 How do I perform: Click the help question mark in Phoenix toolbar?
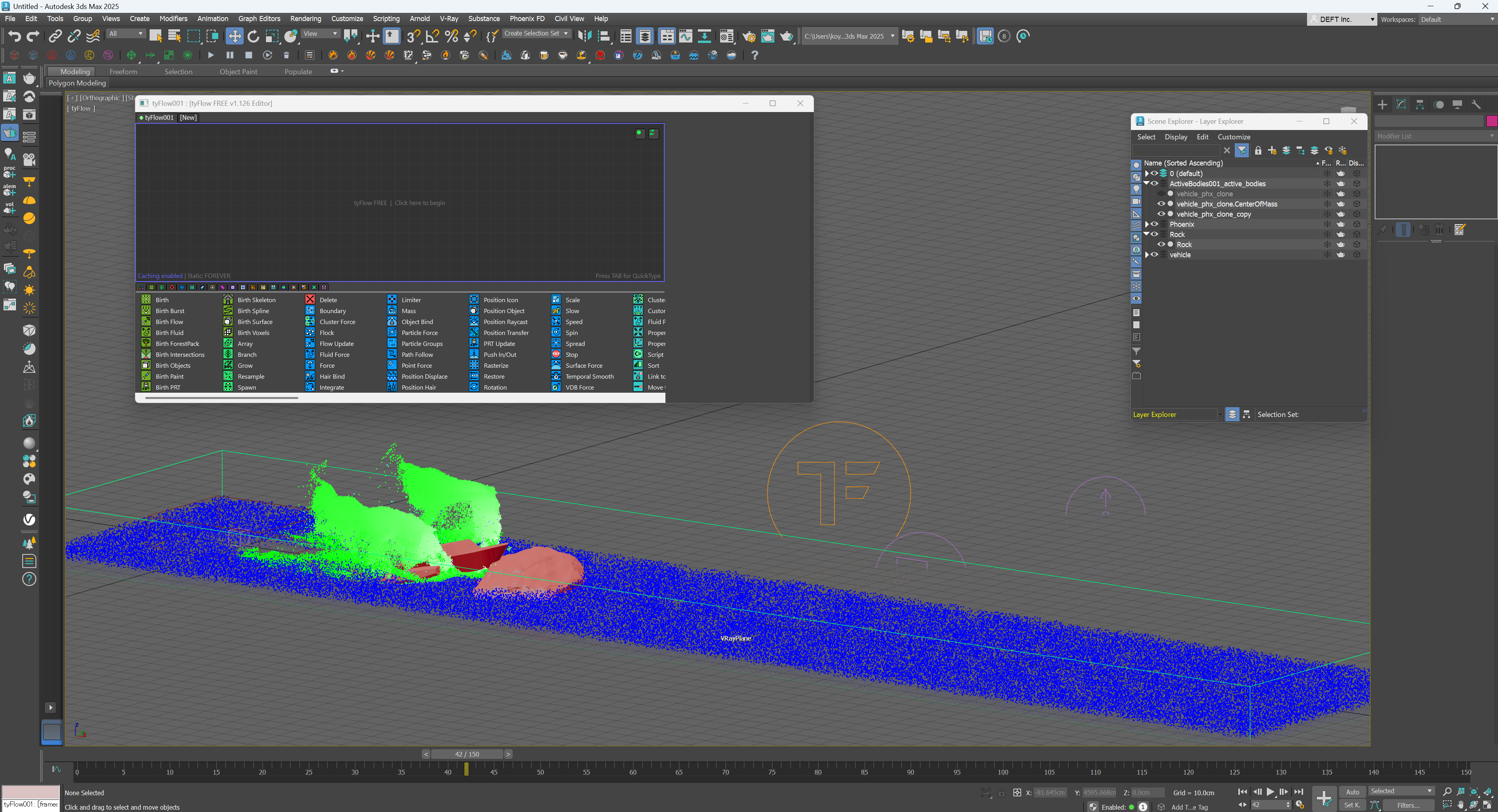755,55
